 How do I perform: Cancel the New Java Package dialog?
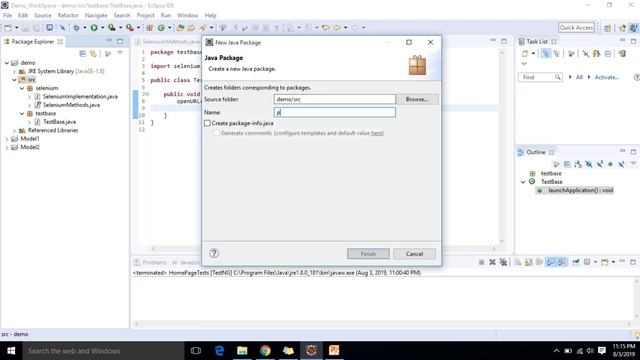click(414, 253)
